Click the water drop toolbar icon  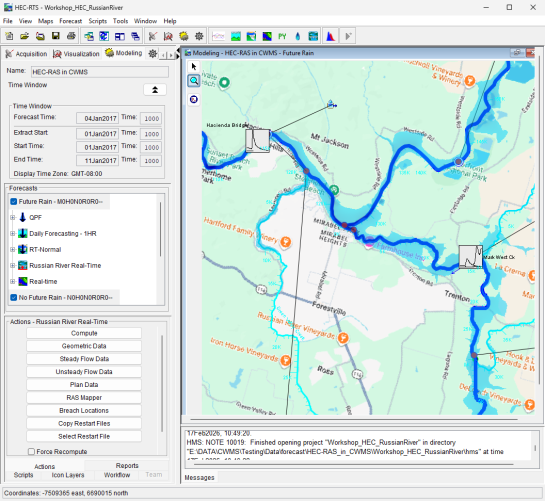(x=298, y=36)
